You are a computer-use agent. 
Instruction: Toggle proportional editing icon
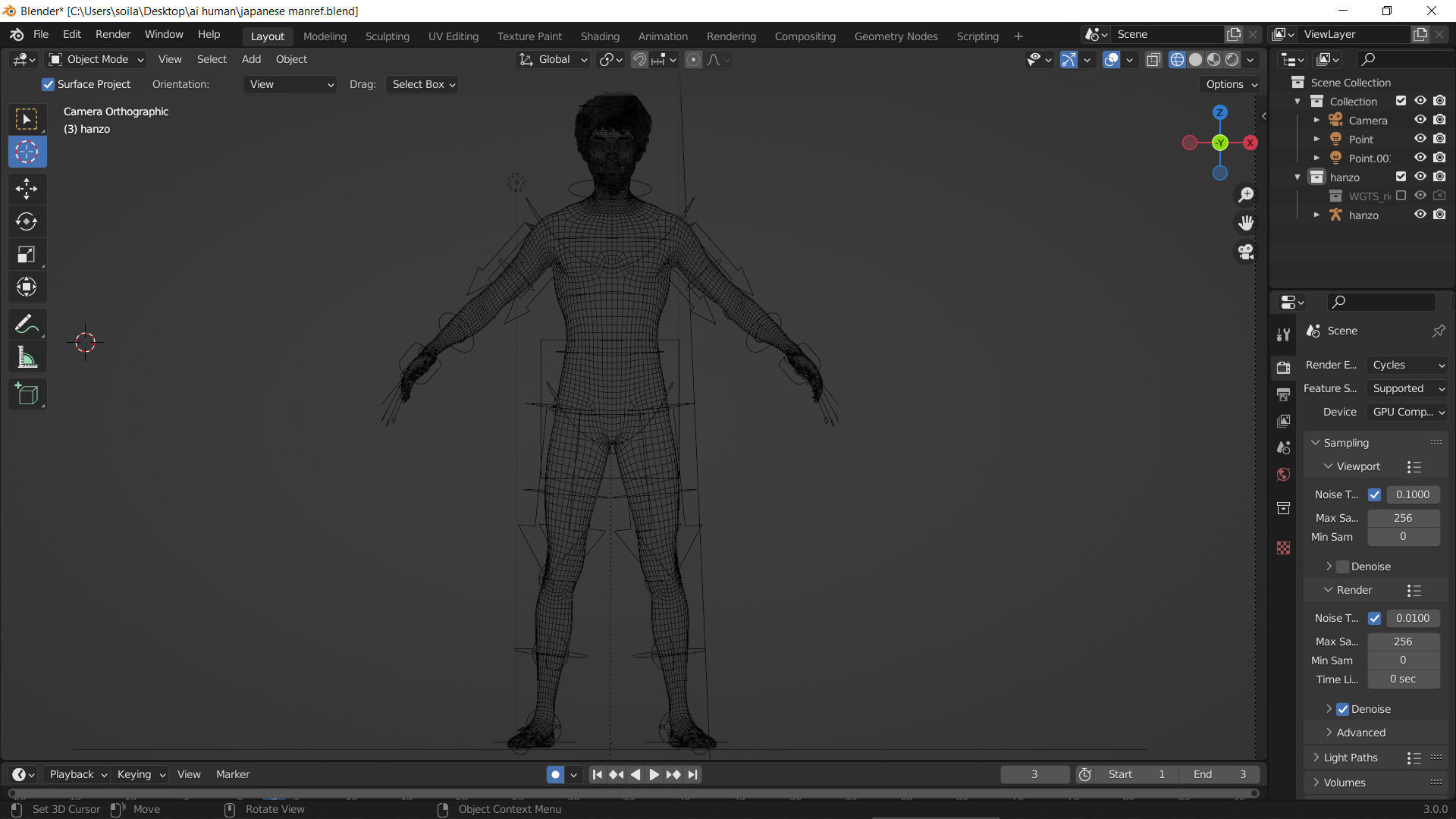693,59
